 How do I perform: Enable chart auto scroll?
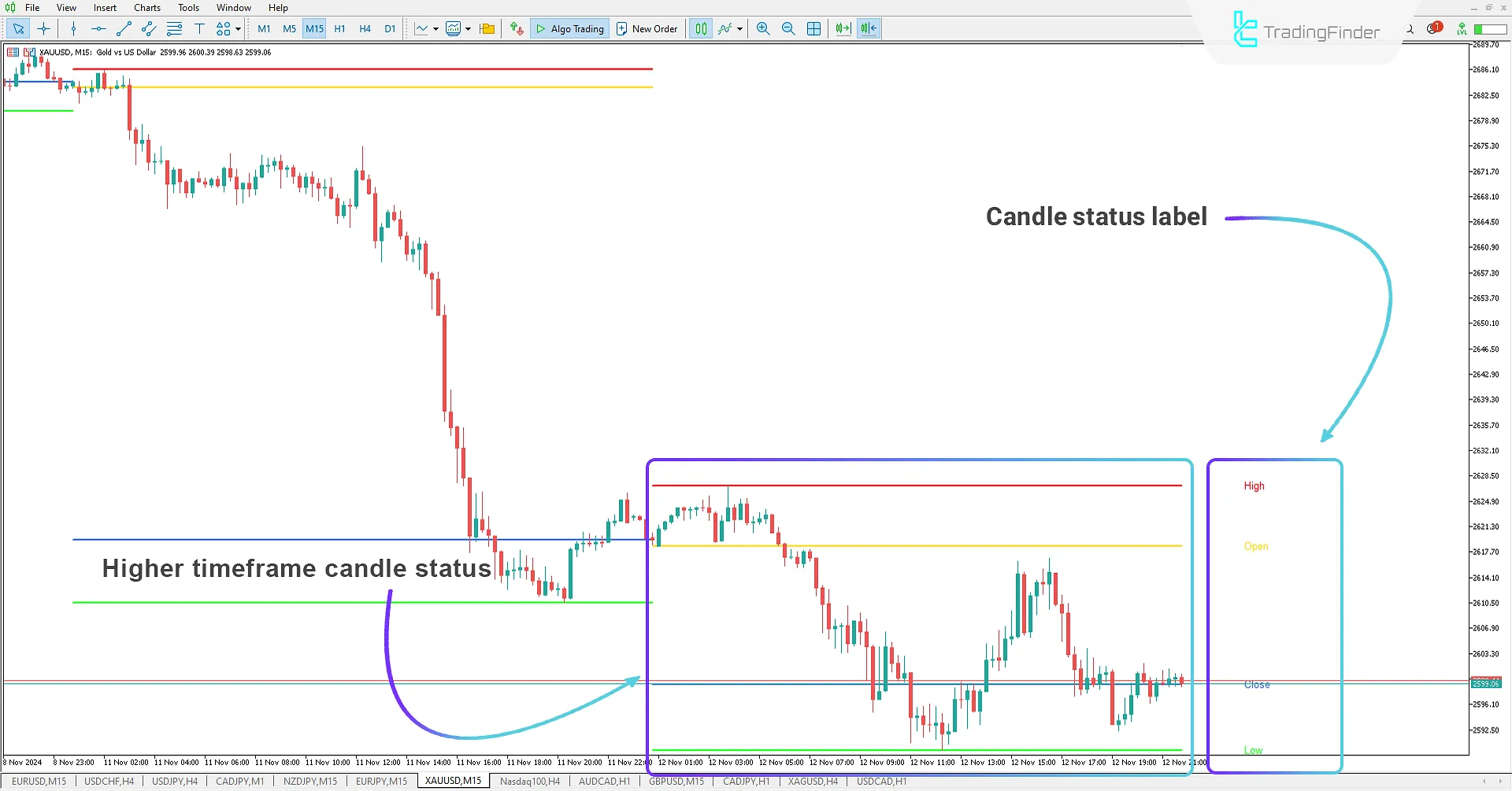pyautogui.click(x=843, y=28)
